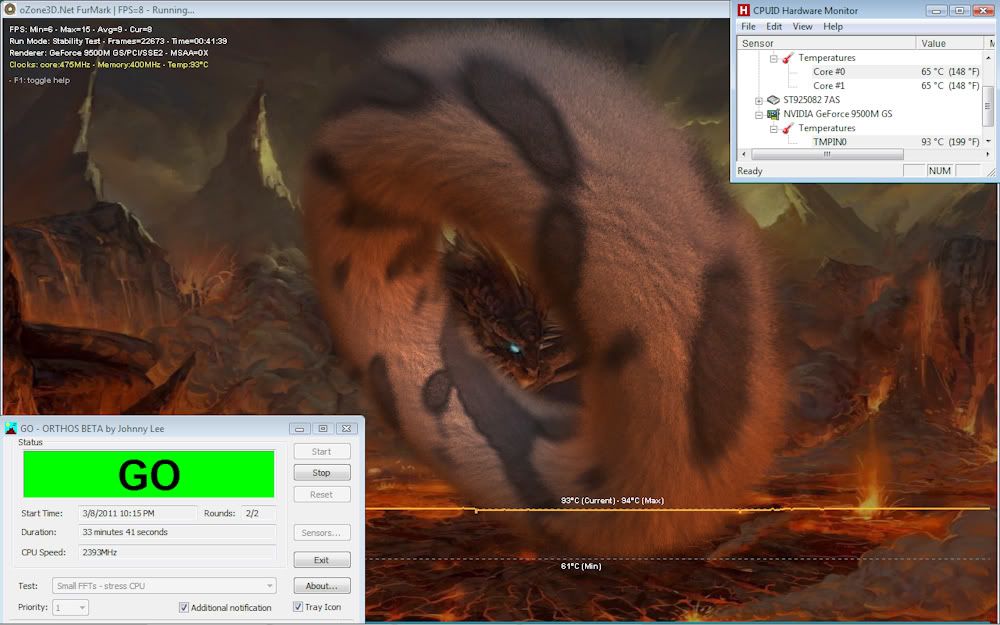Click the 'F1: toggle help' overlay text
The width and height of the screenshot is (1000, 625).
[40, 80]
